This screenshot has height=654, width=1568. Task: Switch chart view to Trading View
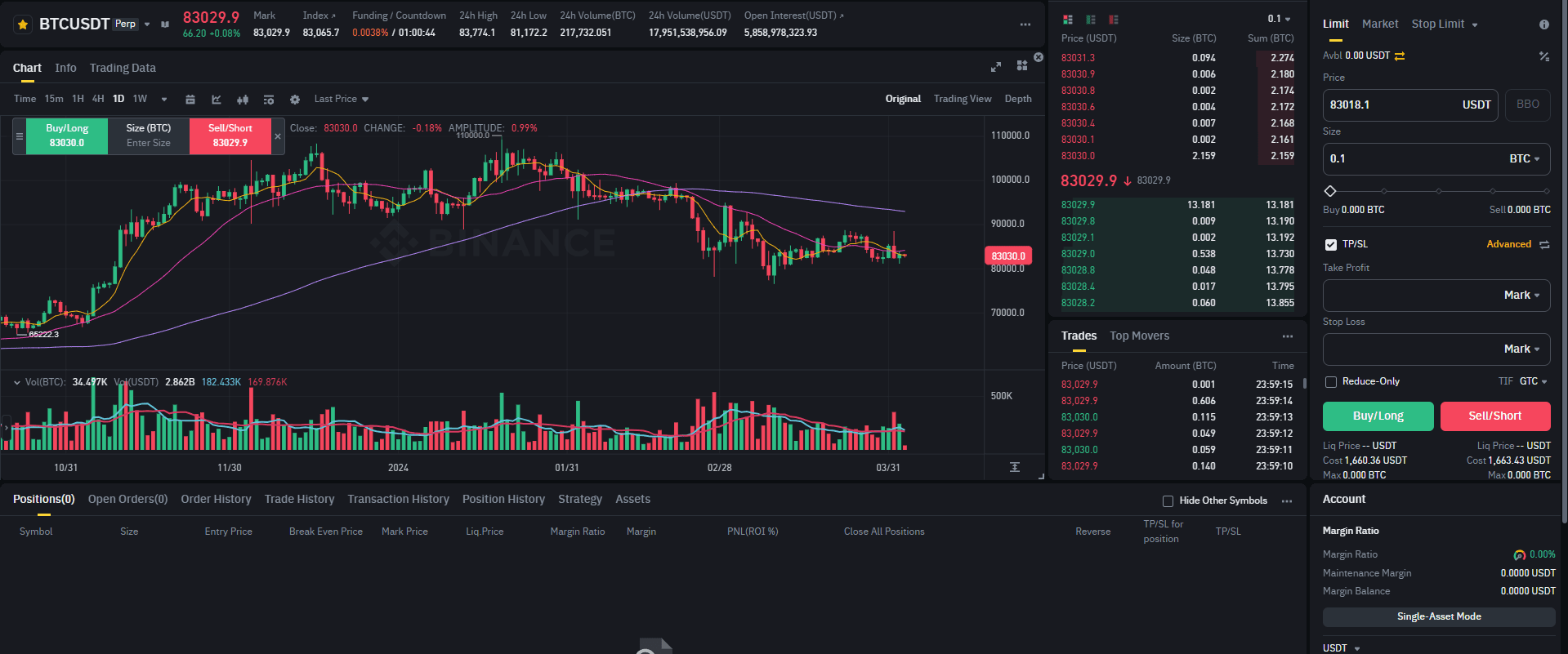pyautogui.click(x=963, y=99)
